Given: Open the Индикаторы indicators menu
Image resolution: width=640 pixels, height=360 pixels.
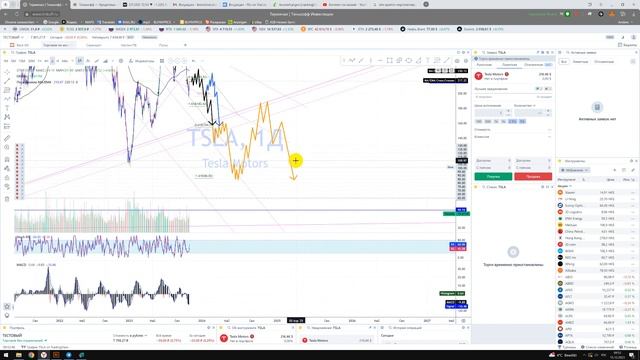Looking at the screenshot, I should coord(142,61).
